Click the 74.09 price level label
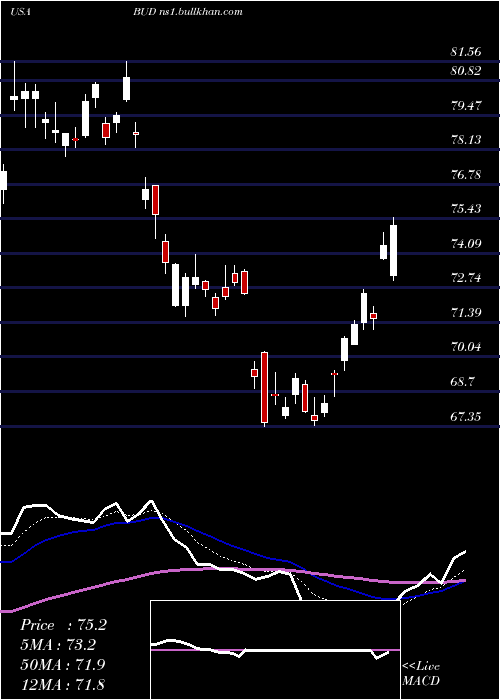The height and width of the screenshot is (700, 500). [466, 244]
